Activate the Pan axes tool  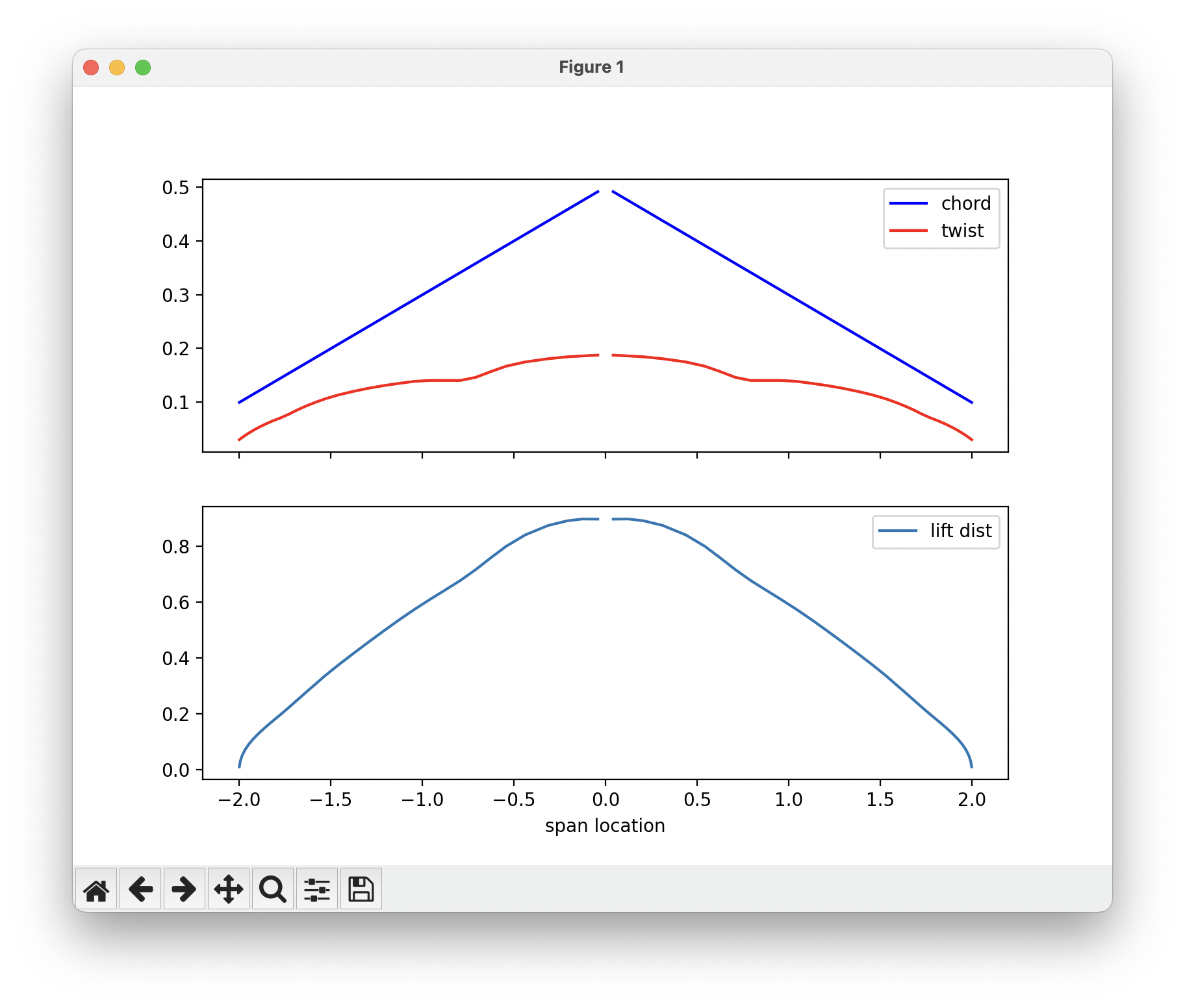coord(229,889)
